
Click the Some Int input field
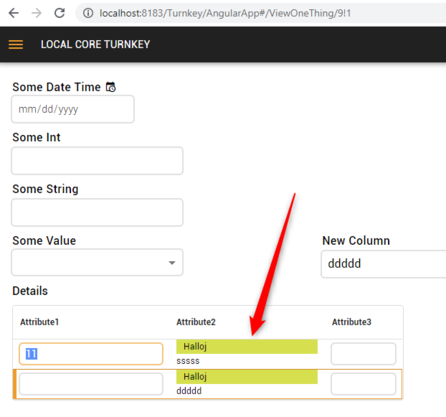[97, 161]
